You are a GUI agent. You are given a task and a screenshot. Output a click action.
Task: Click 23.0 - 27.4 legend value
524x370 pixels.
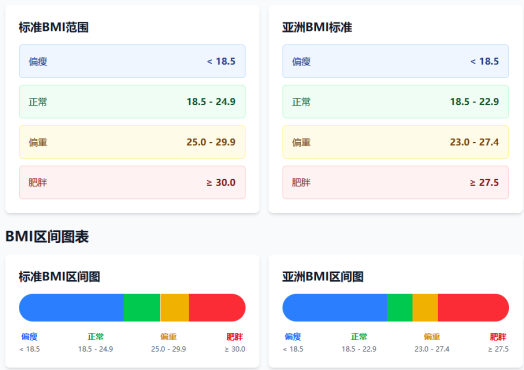pos(432,349)
